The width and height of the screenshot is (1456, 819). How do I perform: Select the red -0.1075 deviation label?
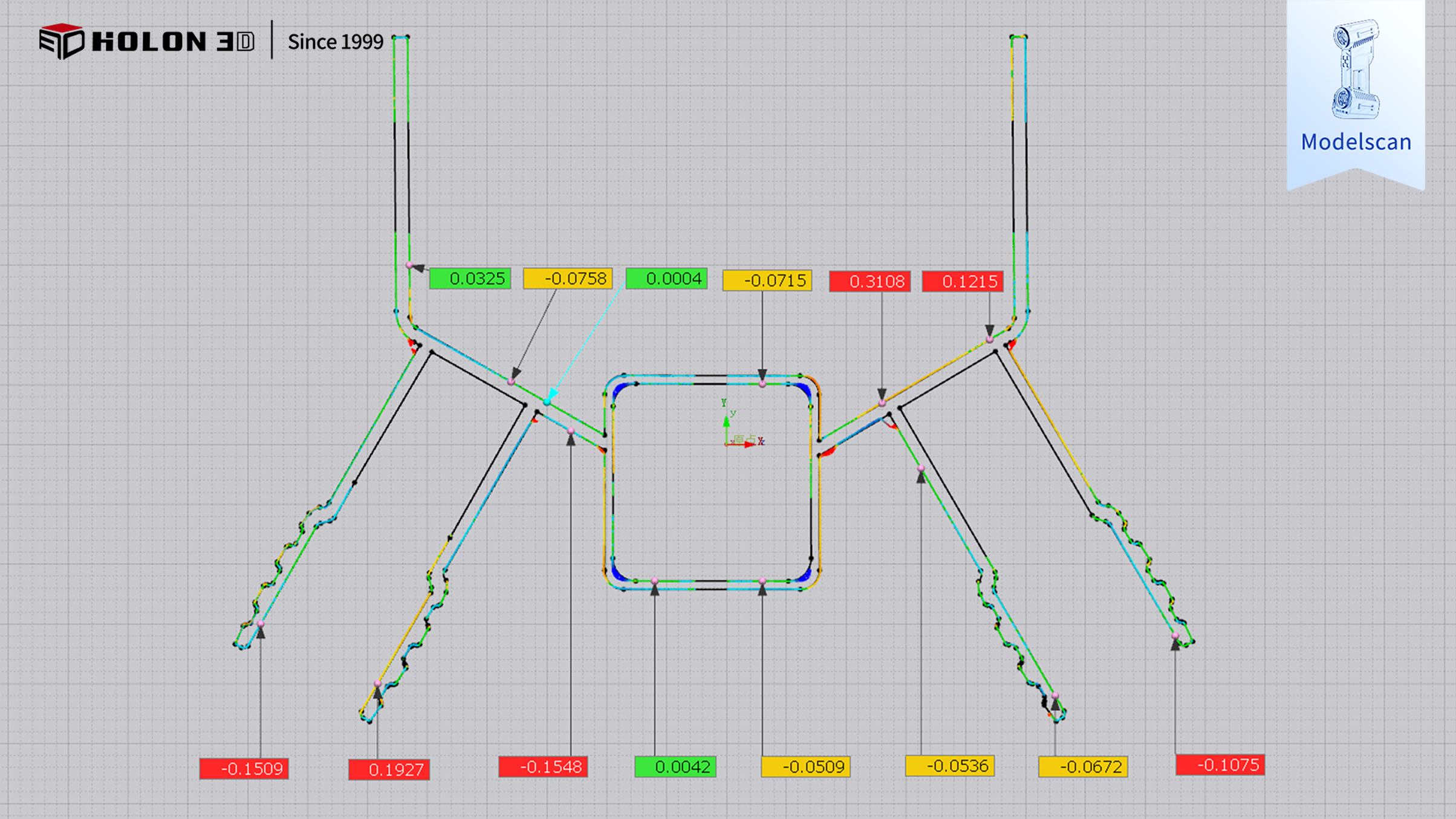1220,765
